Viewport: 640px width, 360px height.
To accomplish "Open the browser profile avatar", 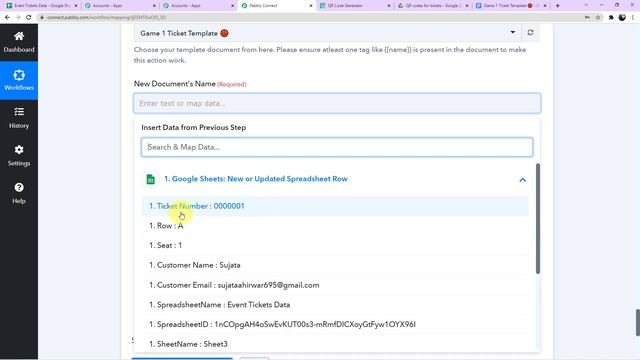I will 622,18.
